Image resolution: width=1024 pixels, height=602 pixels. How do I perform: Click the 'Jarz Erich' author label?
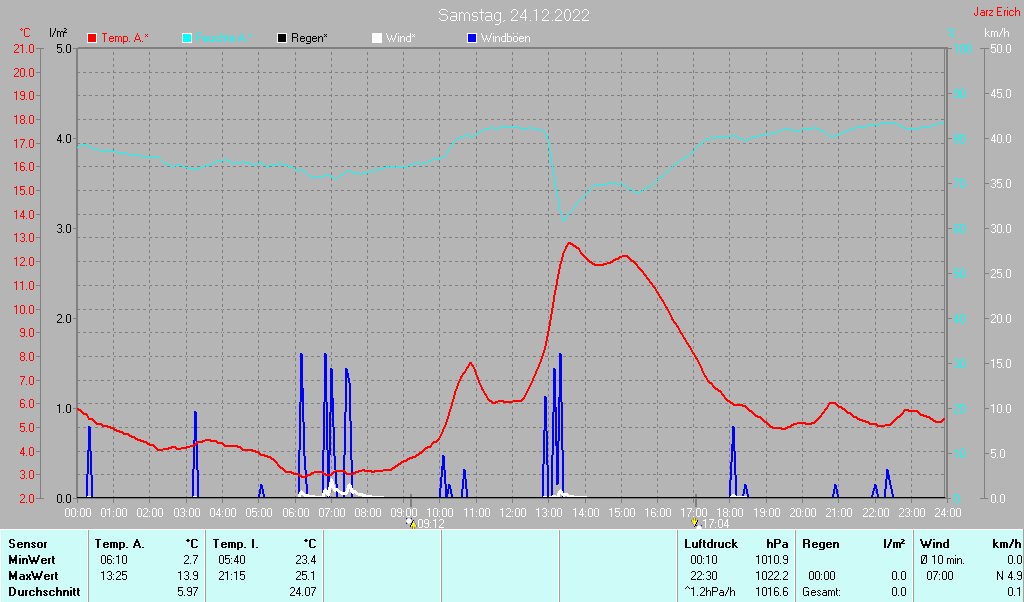click(996, 12)
